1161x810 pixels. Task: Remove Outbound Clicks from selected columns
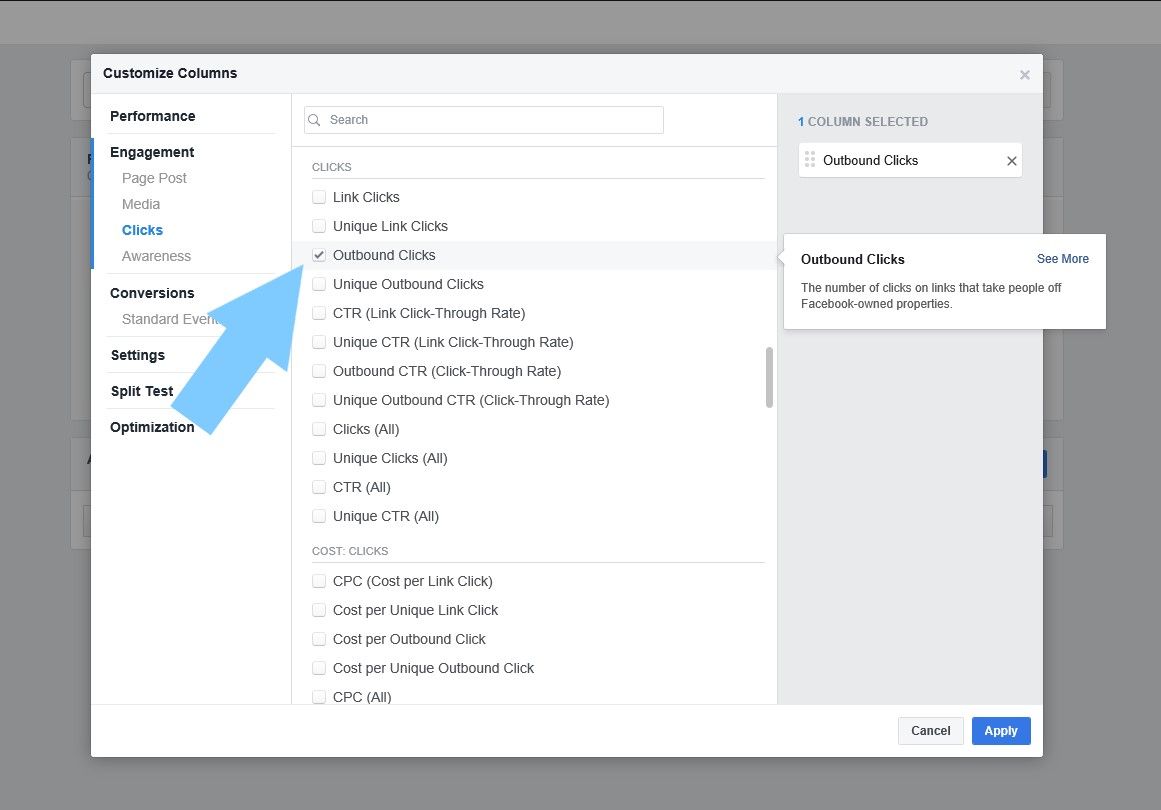[x=1011, y=161]
